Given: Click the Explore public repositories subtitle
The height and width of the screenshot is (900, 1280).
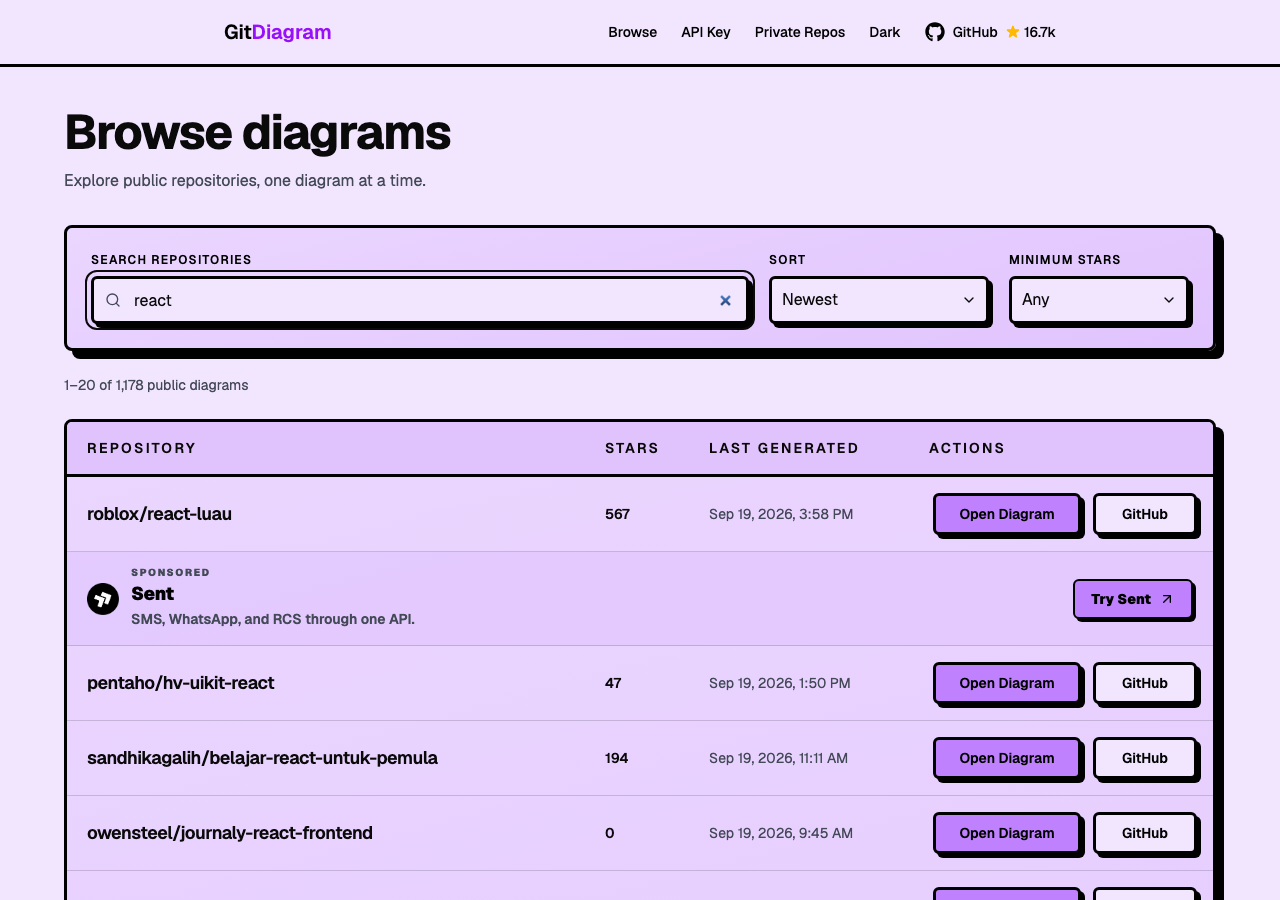Looking at the screenshot, I should point(245,181).
